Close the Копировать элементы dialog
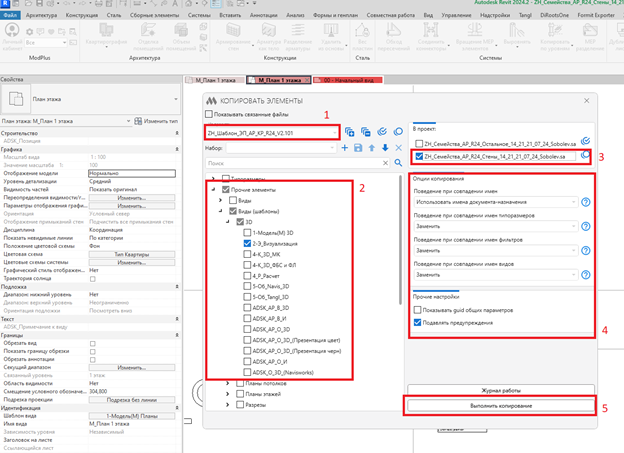The image size is (624, 453). pos(587,101)
